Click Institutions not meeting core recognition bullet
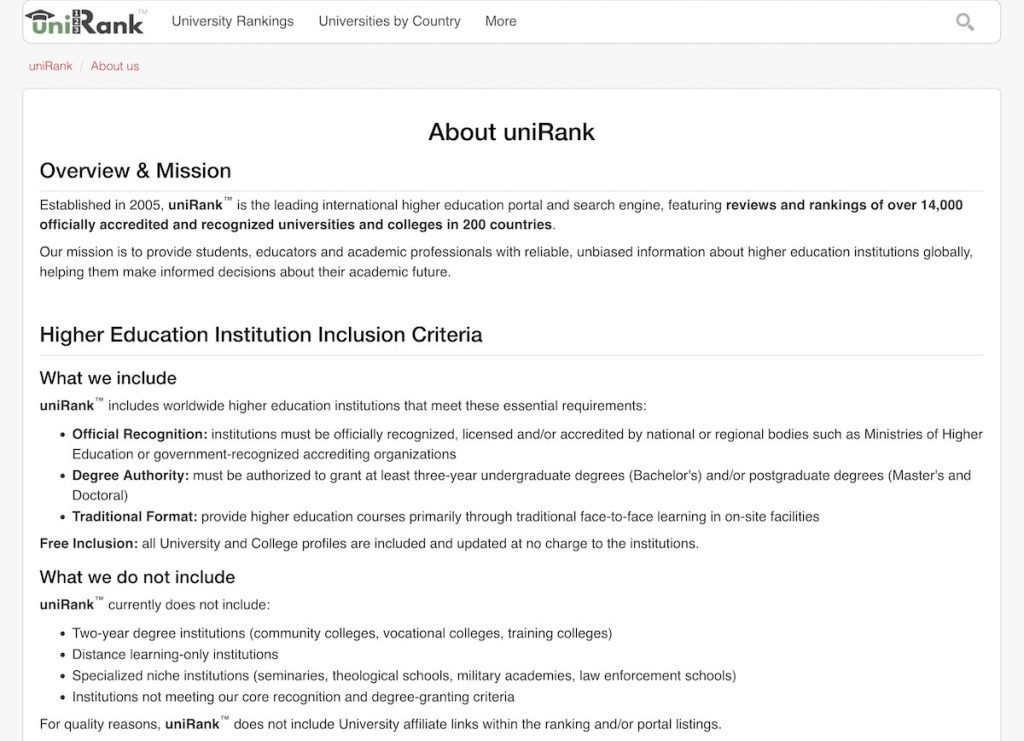This screenshot has width=1024, height=741. click(293, 697)
